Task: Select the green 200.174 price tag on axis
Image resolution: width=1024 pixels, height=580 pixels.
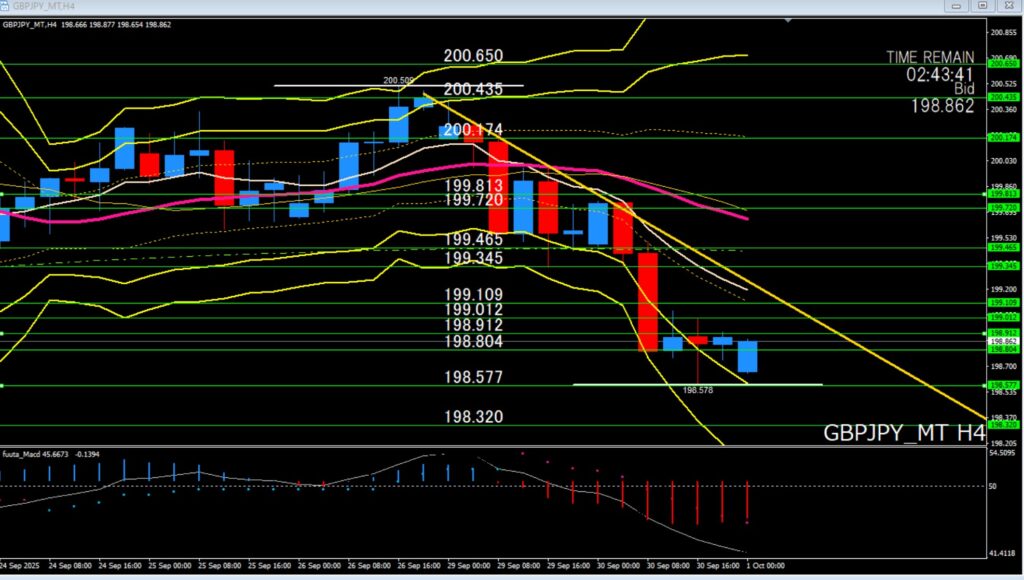Action: 1001,137
